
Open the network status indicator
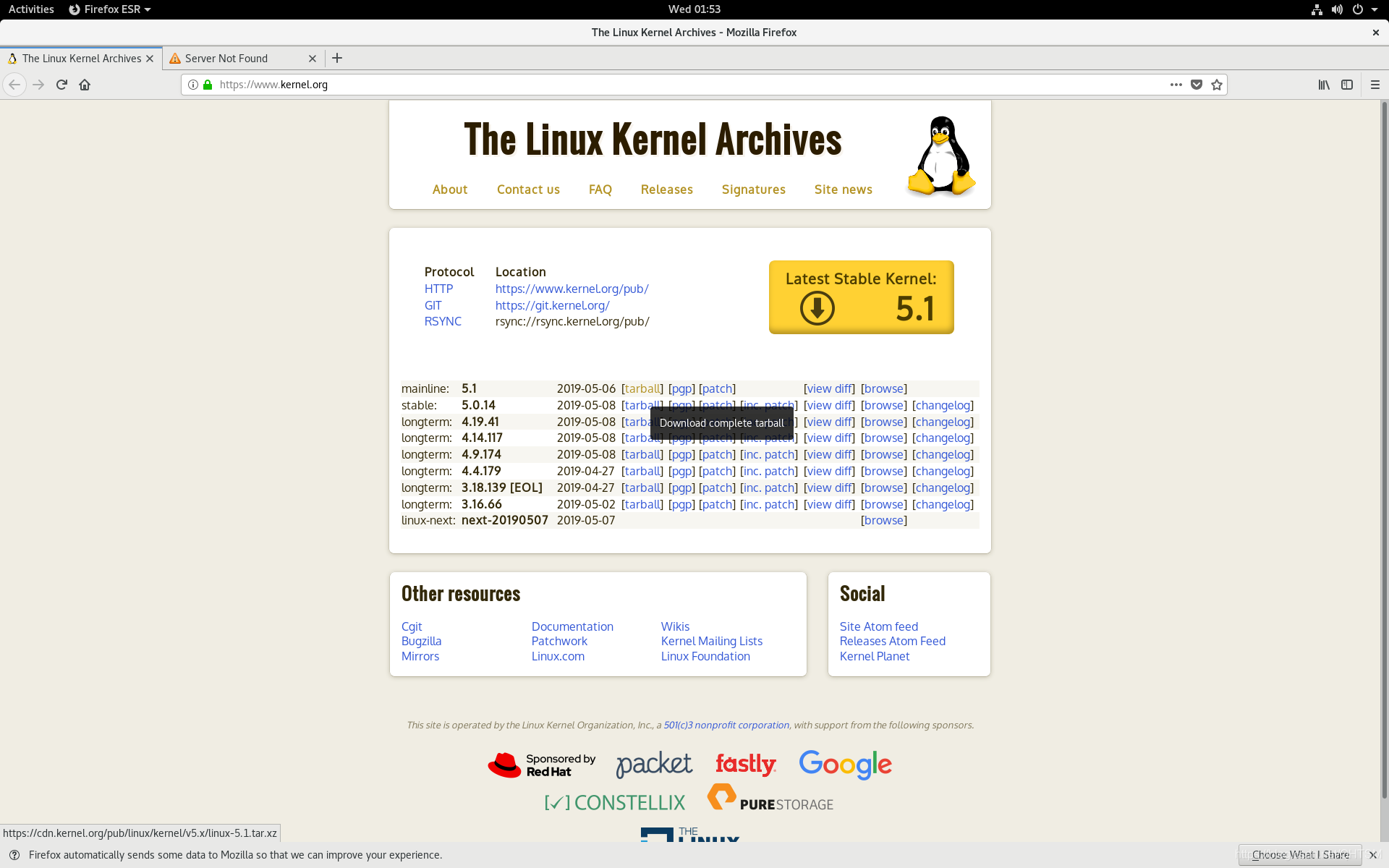click(1317, 9)
